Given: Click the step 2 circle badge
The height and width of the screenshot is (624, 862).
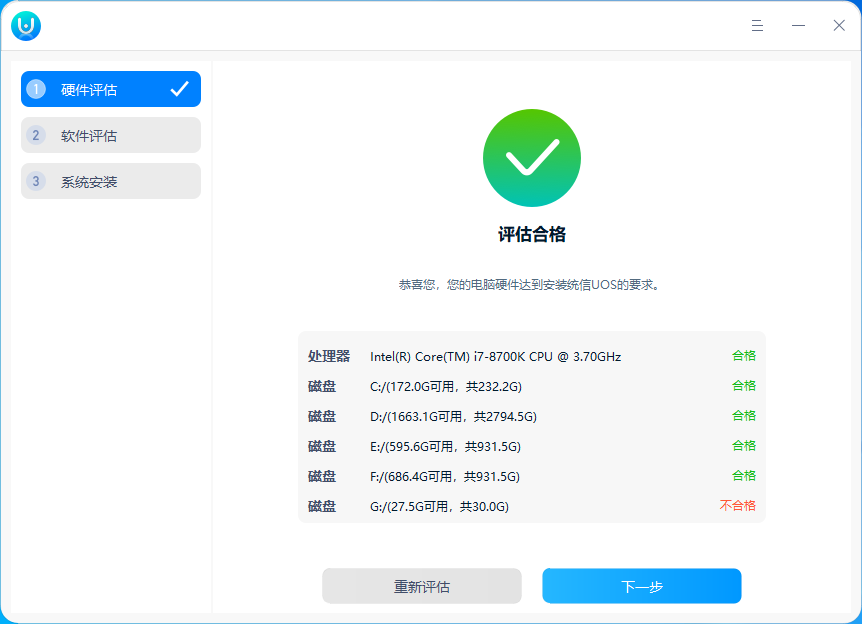Looking at the screenshot, I should point(38,134).
